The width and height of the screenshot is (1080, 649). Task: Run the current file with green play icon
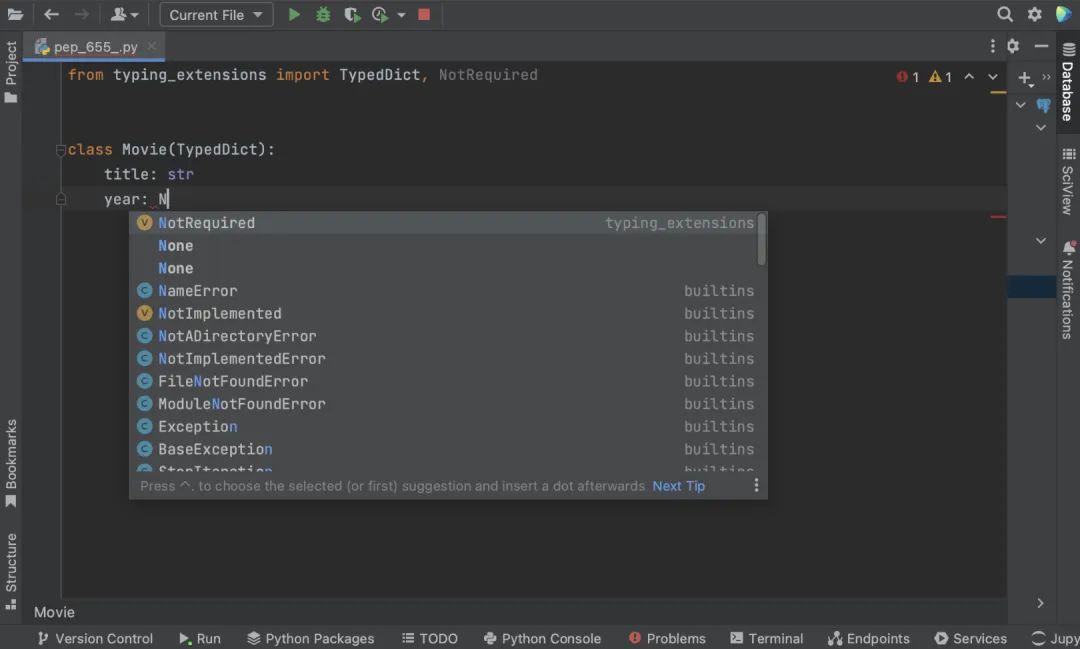[293, 14]
